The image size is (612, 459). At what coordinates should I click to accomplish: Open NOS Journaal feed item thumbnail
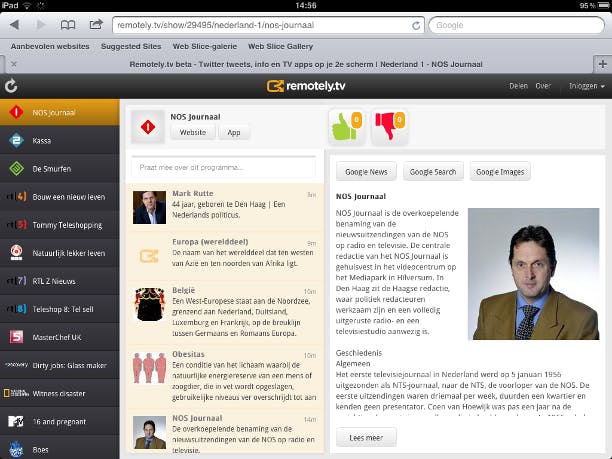pyautogui.click(x=149, y=432)
